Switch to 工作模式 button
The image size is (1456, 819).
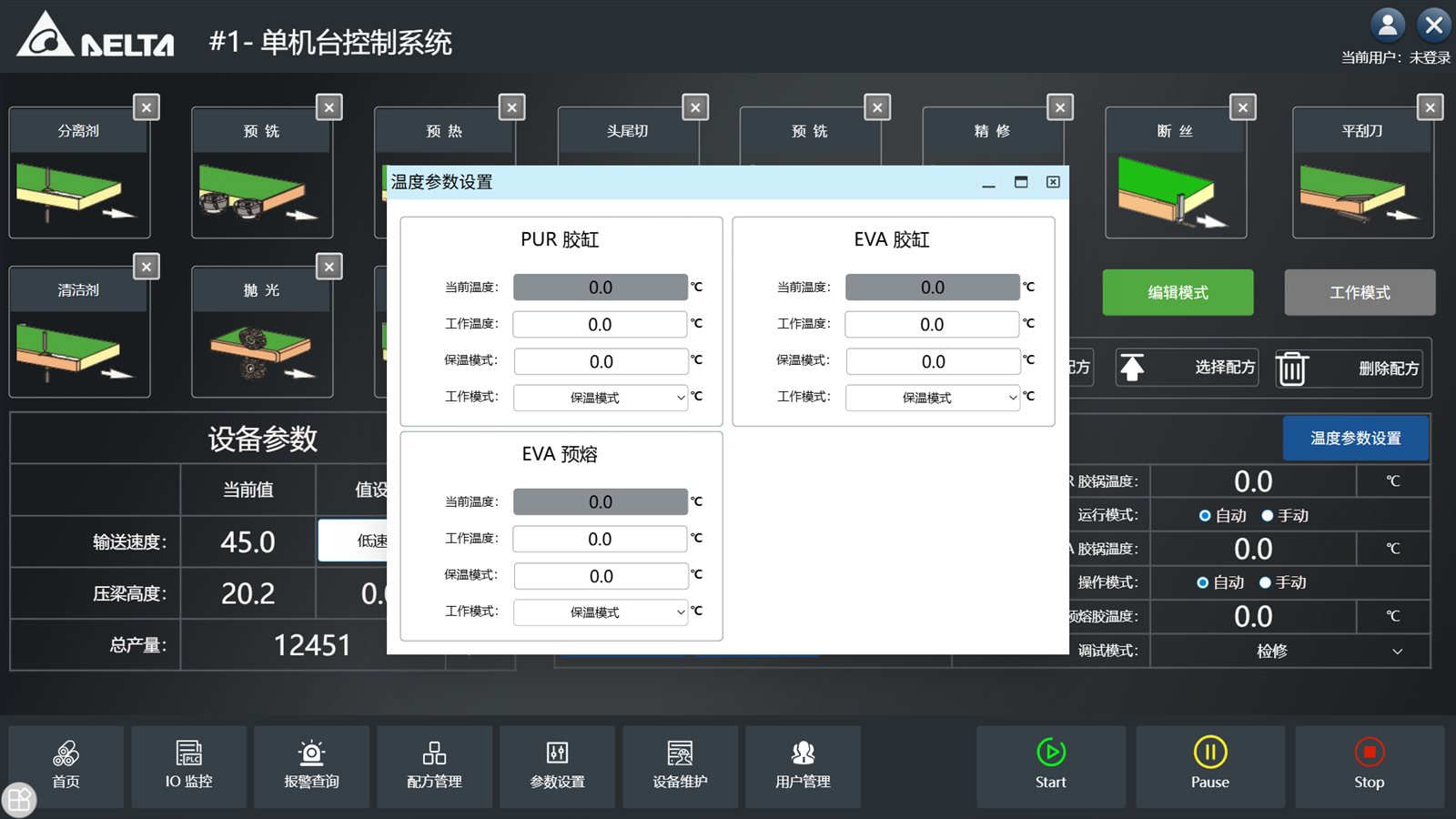click(x=1360, y=292)
